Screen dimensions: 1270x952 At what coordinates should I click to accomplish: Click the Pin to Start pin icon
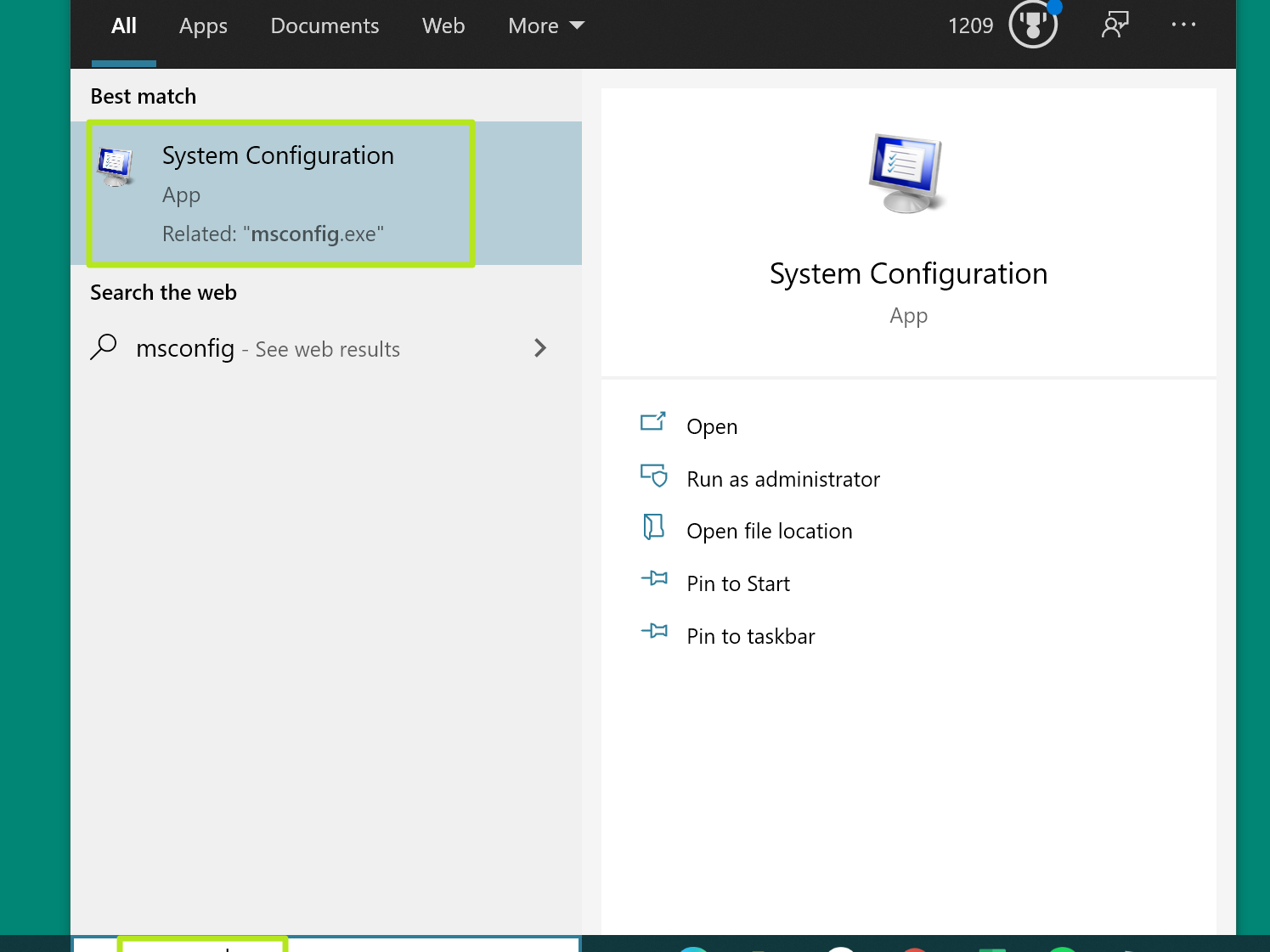click(654, 579)
